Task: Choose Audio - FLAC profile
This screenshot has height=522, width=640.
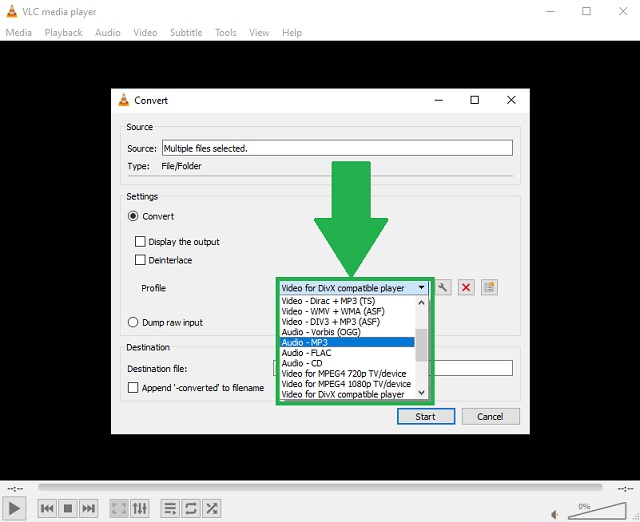Action: [x=347, y=353]
